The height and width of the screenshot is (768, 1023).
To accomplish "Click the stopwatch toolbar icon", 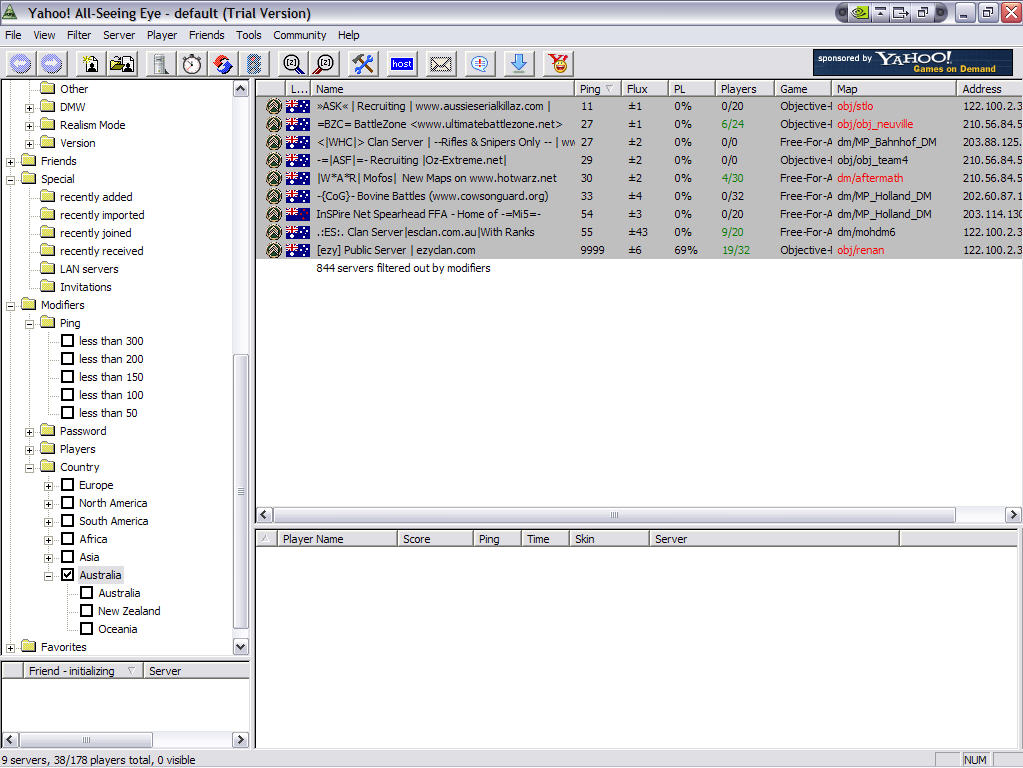I will 192,63.
